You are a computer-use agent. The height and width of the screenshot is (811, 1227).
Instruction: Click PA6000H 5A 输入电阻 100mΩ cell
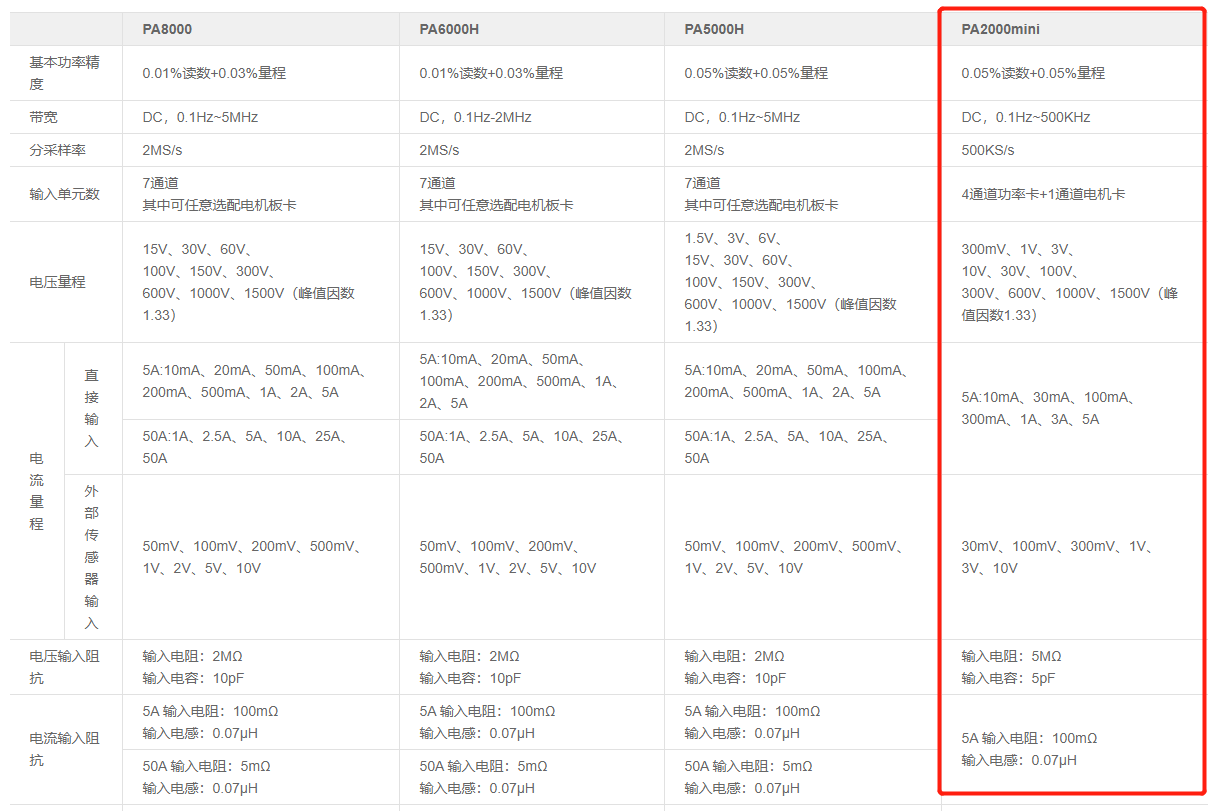(487, 722)
